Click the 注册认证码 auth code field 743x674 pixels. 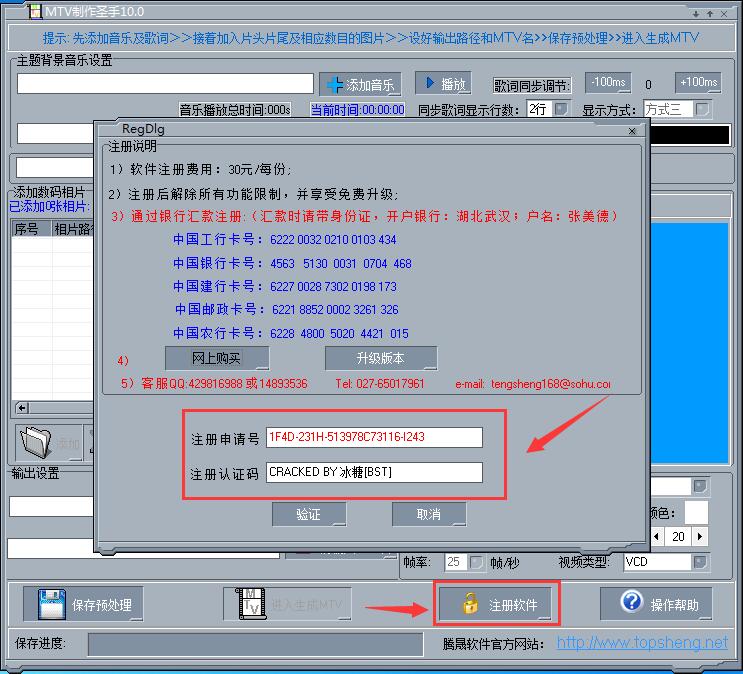(x=374, y=472)
